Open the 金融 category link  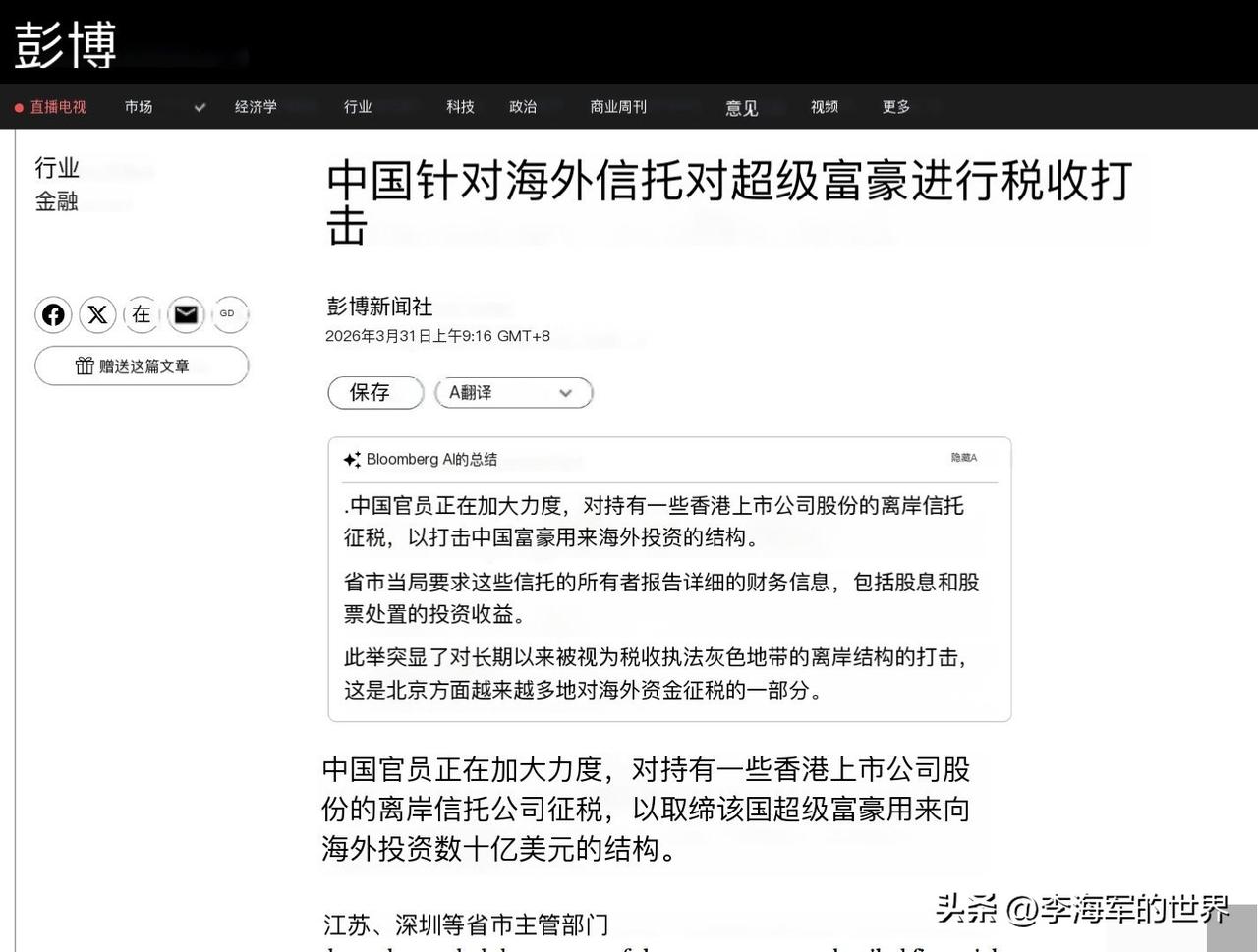56,201
